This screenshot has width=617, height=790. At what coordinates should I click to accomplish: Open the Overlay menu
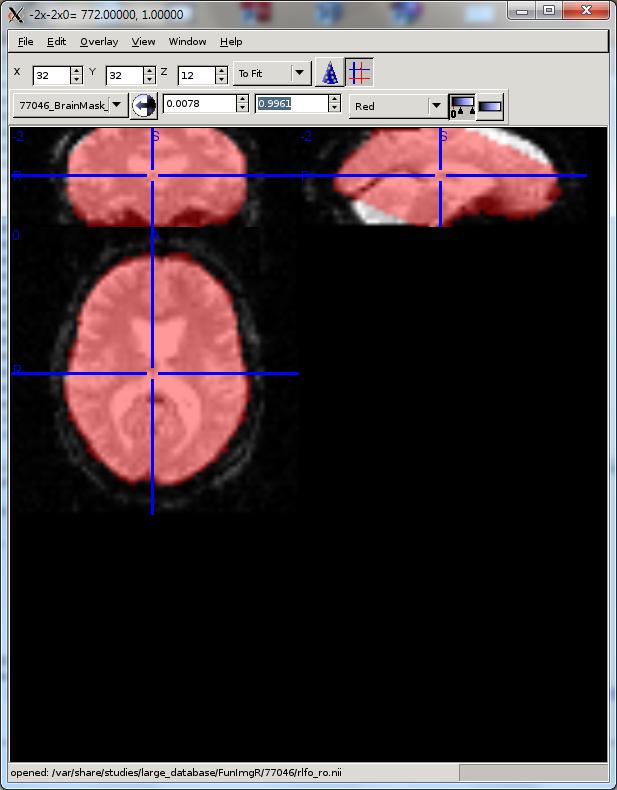[x=98, y=42]
